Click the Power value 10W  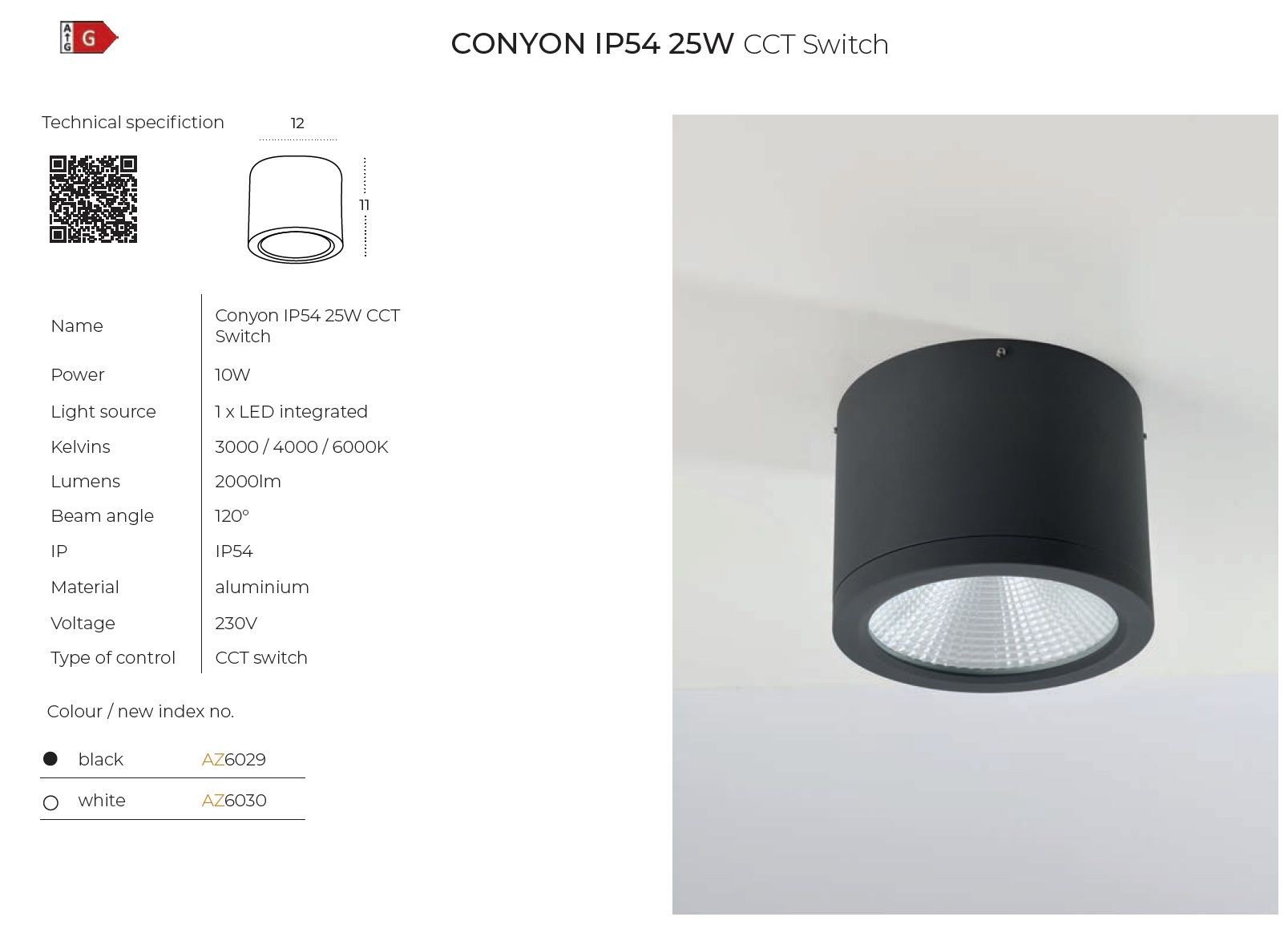pyautogui.click(x=232, y=374)
